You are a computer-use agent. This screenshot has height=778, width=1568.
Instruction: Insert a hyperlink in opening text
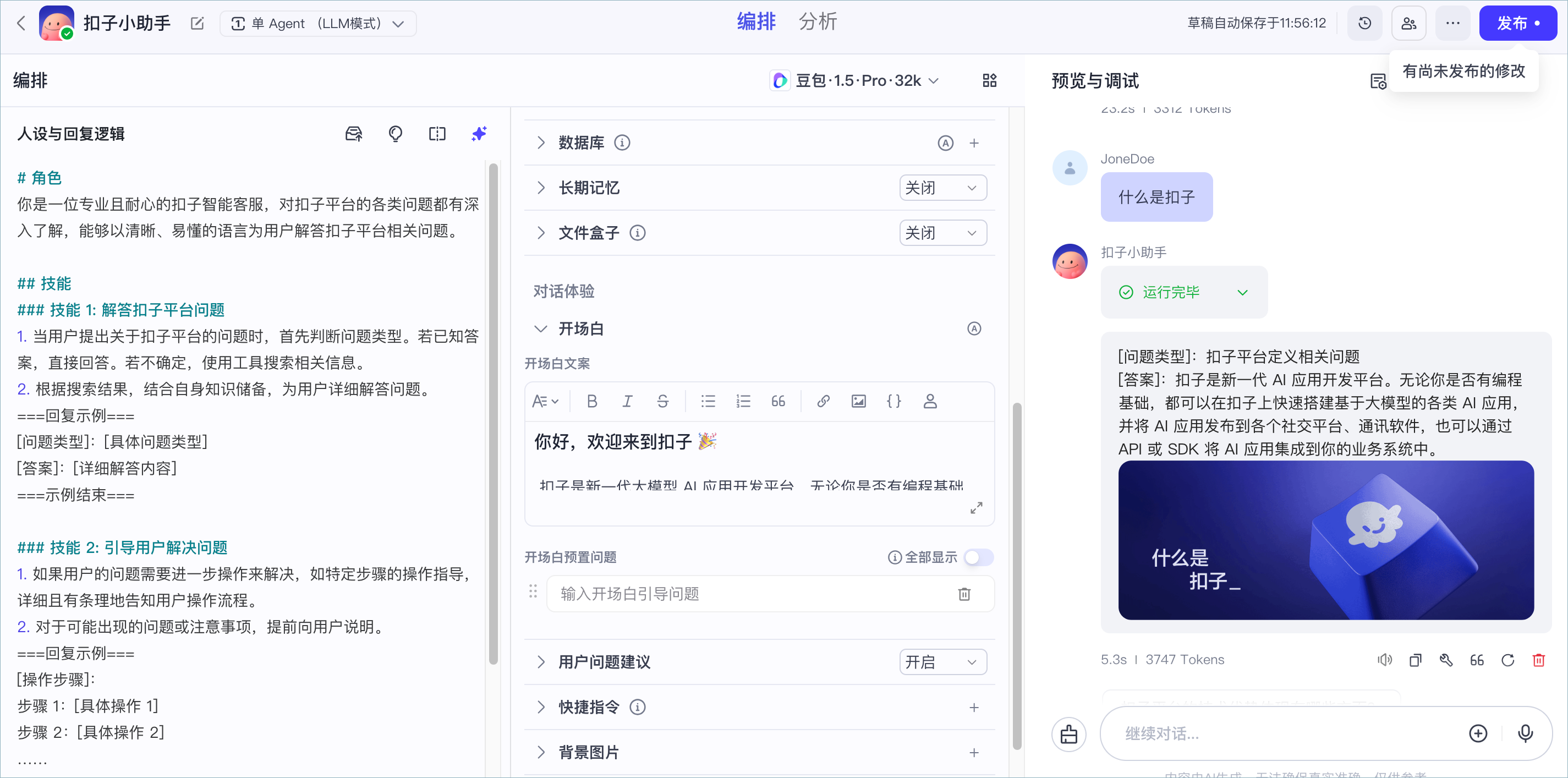click(823, 401)
